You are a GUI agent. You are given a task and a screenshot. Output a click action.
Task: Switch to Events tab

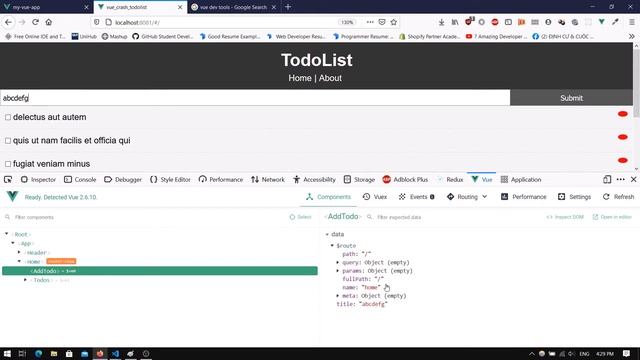(416, 197)
